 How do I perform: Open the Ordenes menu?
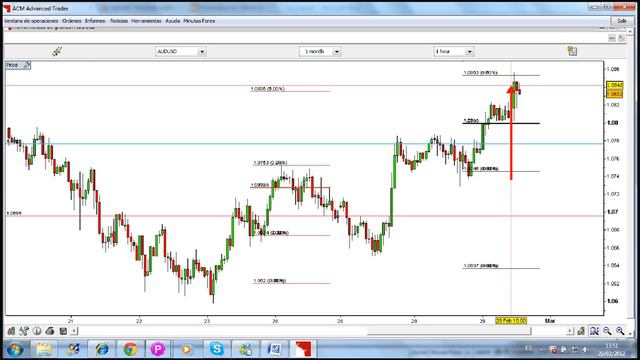click(71, 21)
